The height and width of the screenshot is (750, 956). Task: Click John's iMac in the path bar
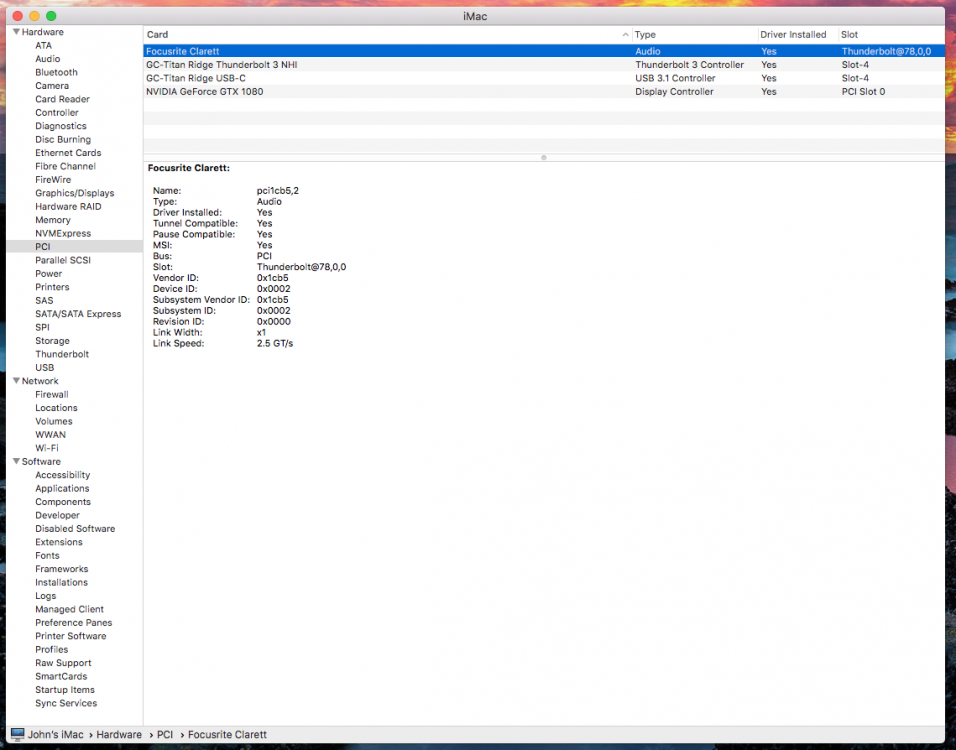tap(55, 734)
